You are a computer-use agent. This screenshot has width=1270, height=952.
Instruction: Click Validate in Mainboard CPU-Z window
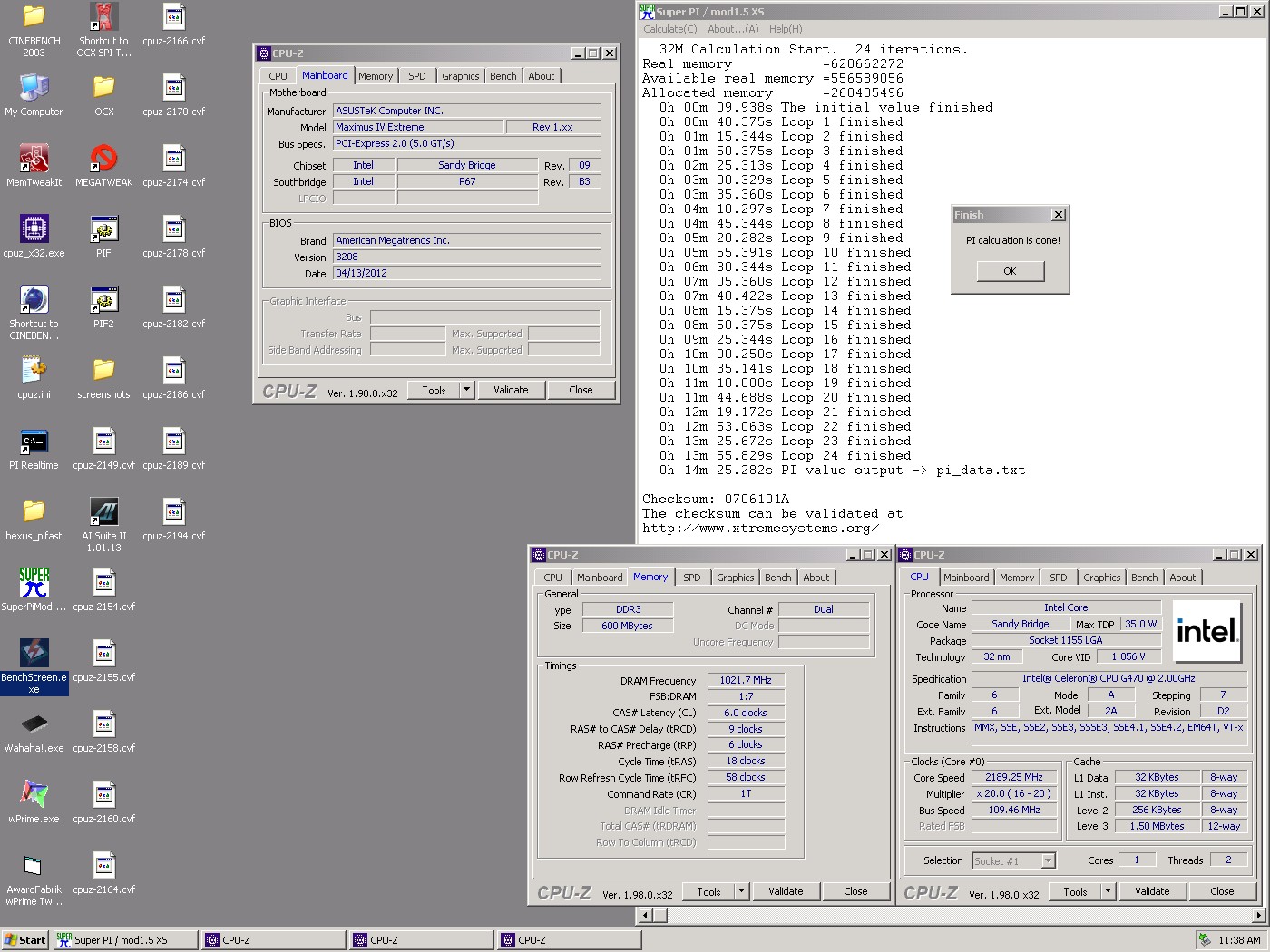click(511, 390)
